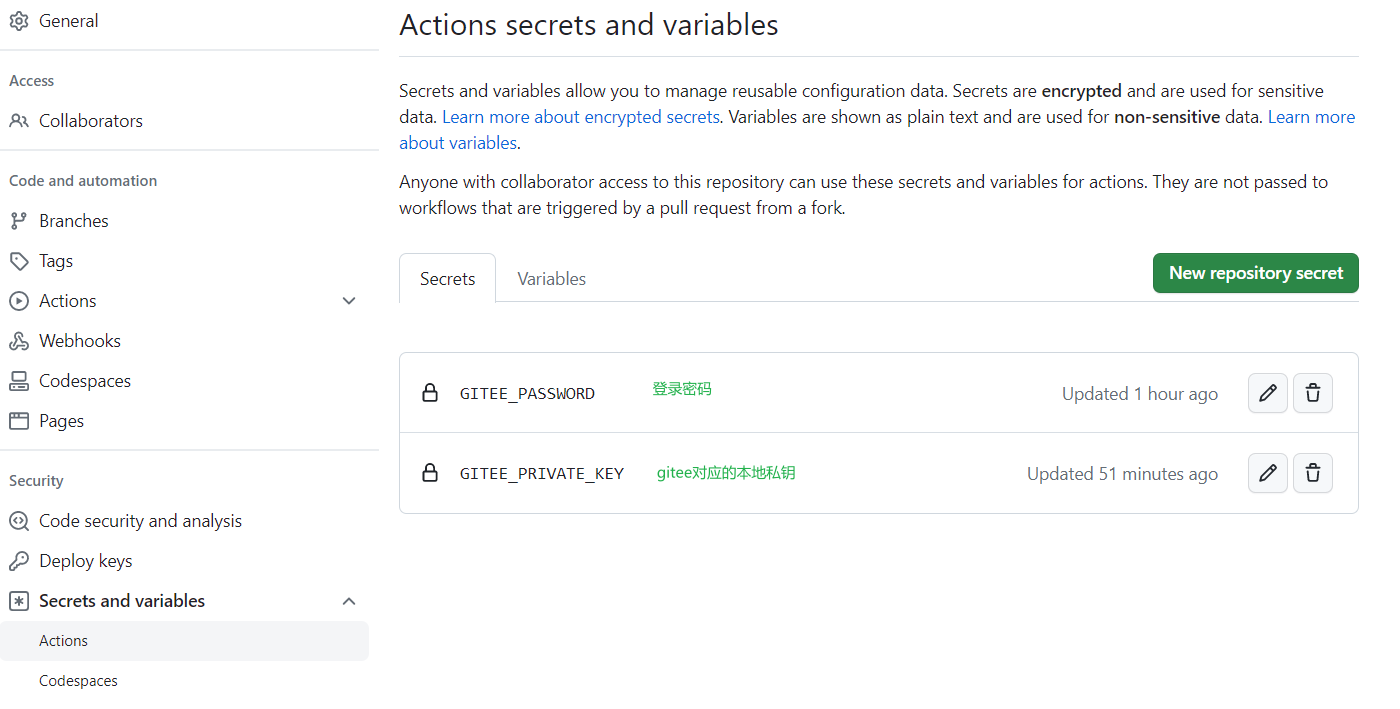1400x709 pixels.
Task: Edit the GITEE_PASSWORD secret with pencil icon
Action: tap(1267, 393)
